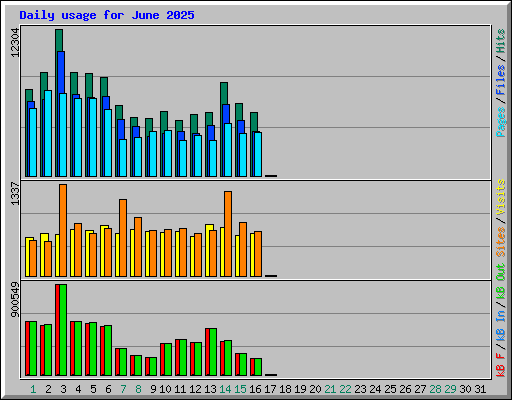Click day 11 on the x-axis
Screen dimensions: 512x400
coord(180,389)
